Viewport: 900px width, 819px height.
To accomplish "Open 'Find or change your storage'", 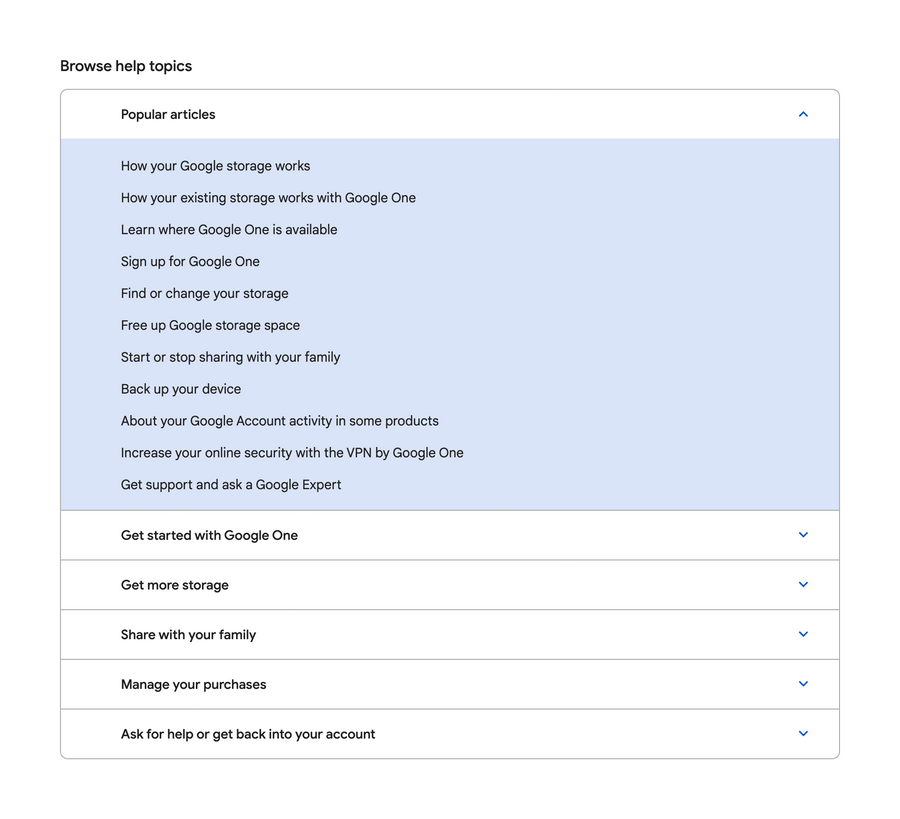I will click(204, 293).
